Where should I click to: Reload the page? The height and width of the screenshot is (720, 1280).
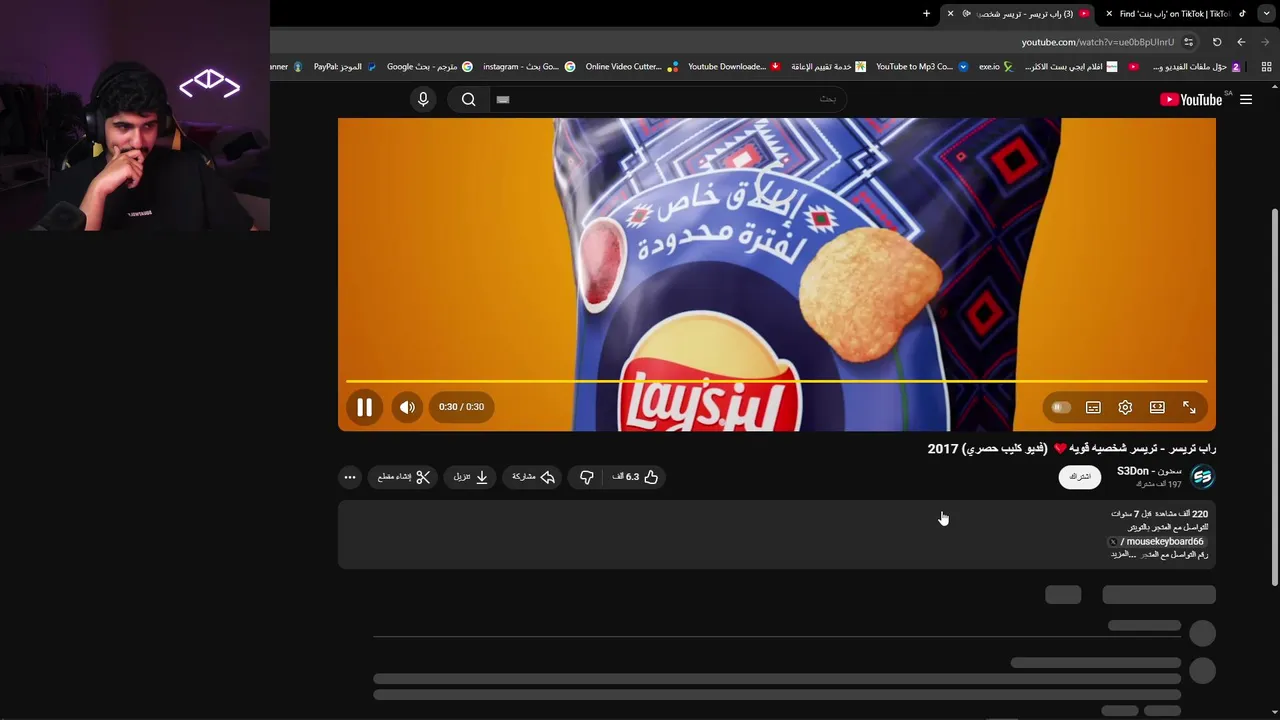pyautogui.click(x=1217, y=42)
